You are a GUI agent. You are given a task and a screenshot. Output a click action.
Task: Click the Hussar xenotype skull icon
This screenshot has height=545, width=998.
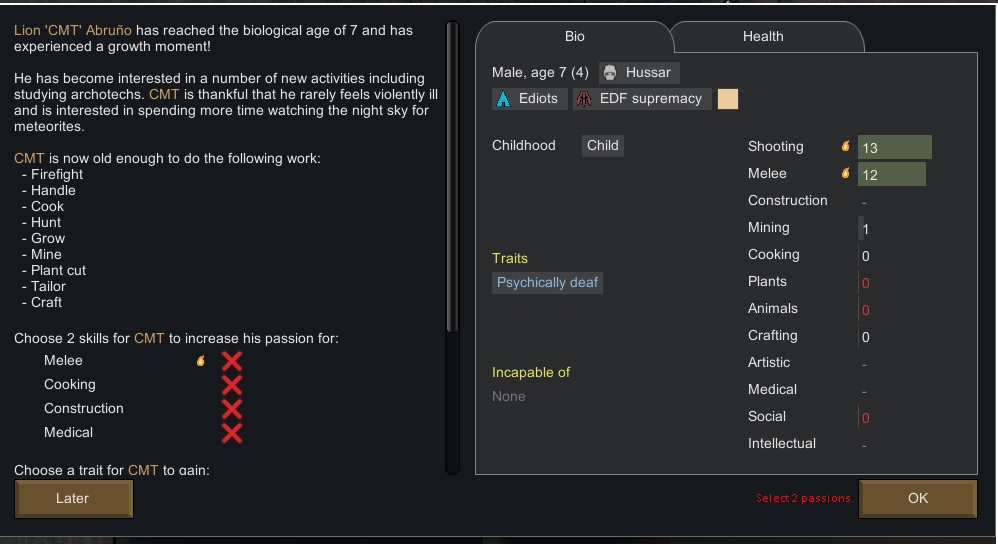[x=610, y=73]
